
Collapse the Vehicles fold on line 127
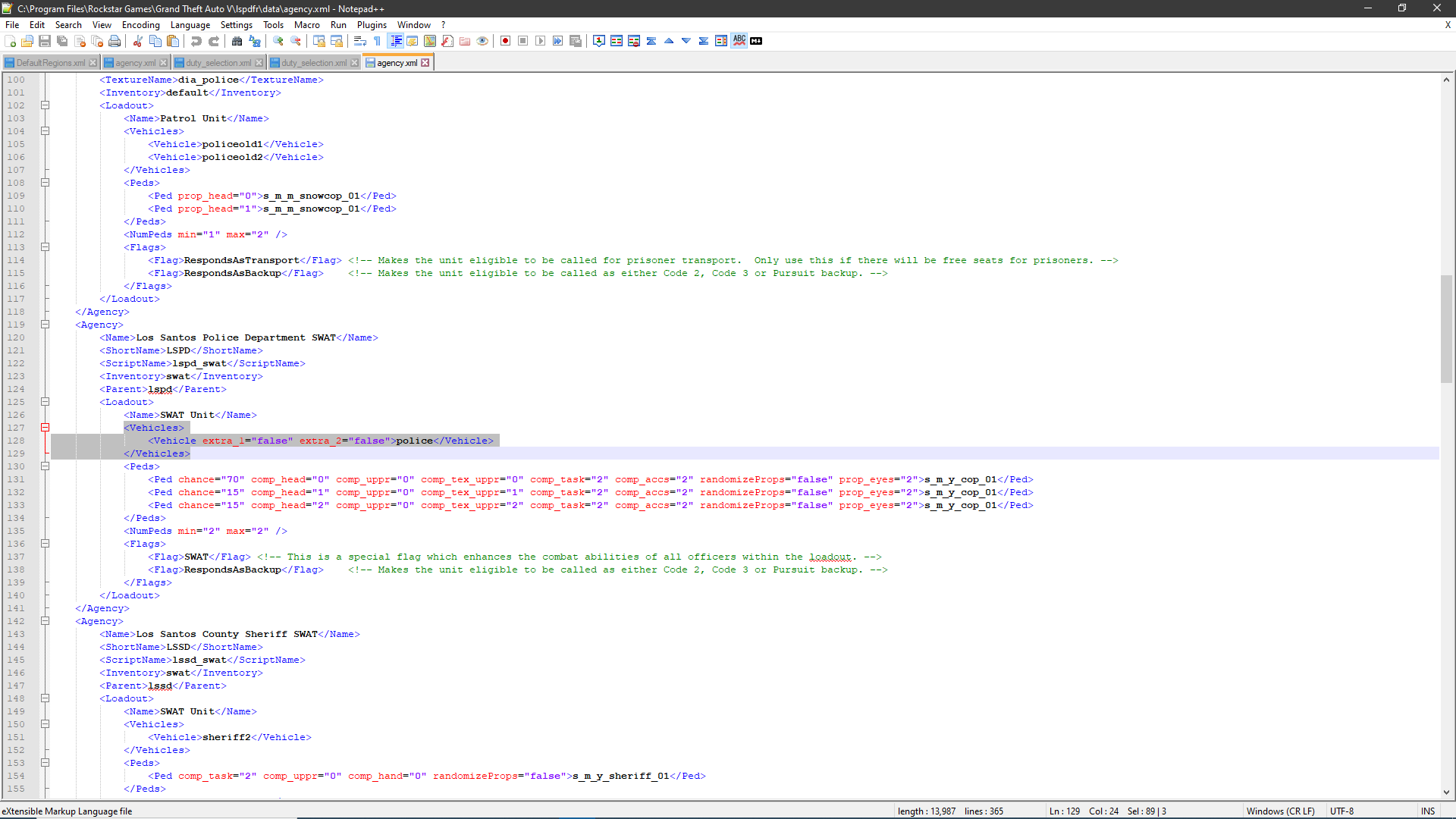point(45,428)
